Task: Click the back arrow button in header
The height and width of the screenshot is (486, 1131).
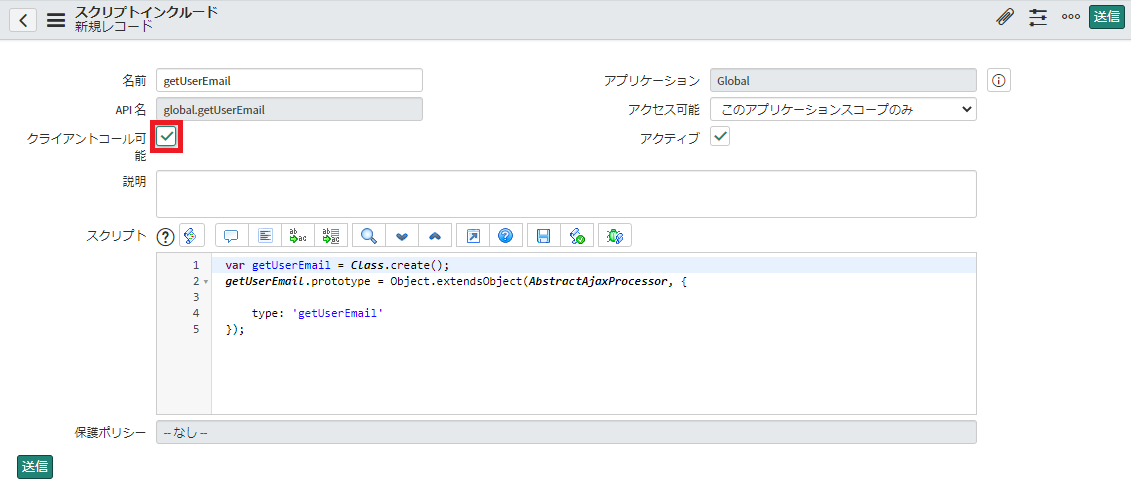Action: (23, 19)
